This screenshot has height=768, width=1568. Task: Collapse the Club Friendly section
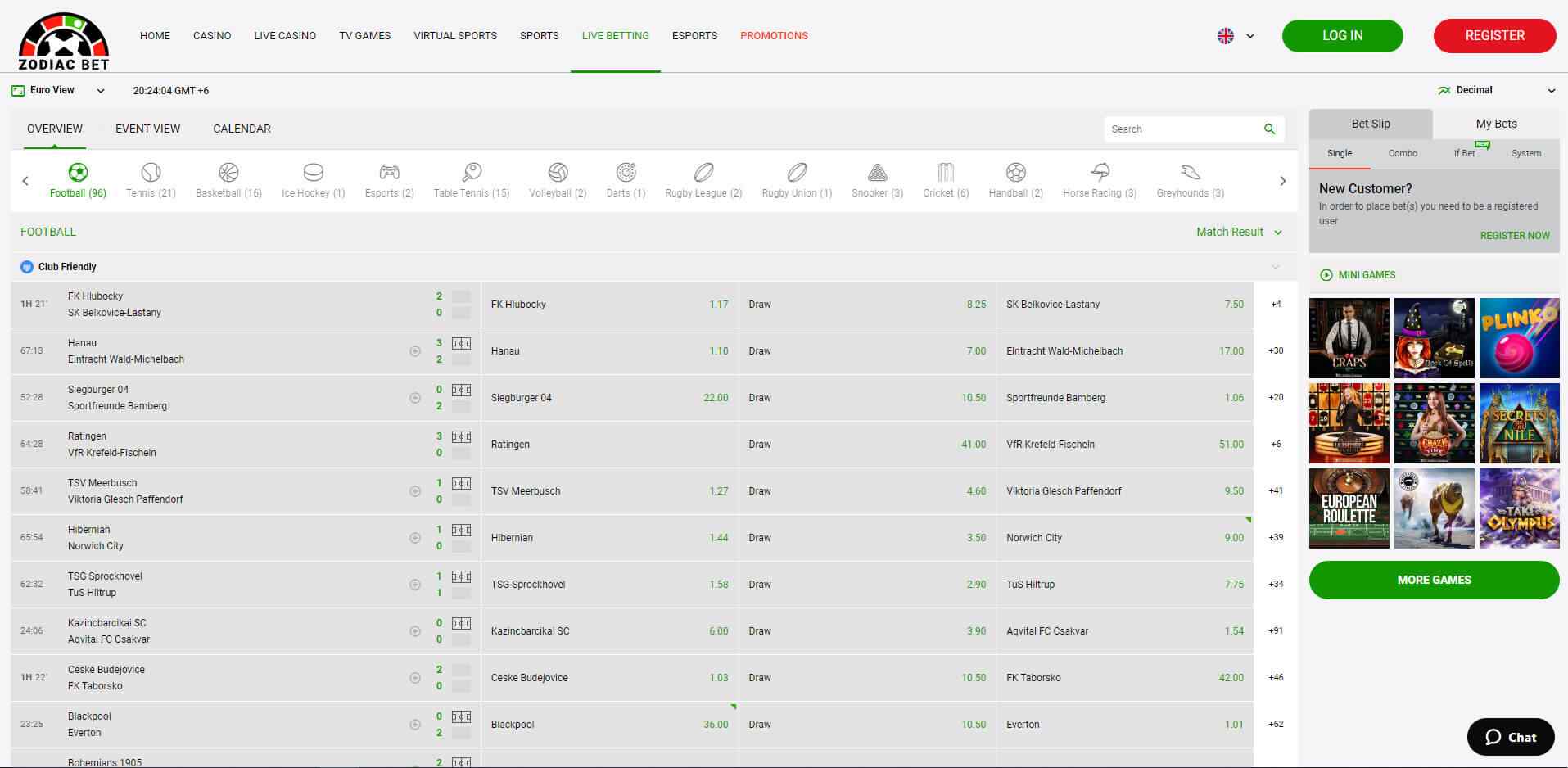[x=1275, y=267]
